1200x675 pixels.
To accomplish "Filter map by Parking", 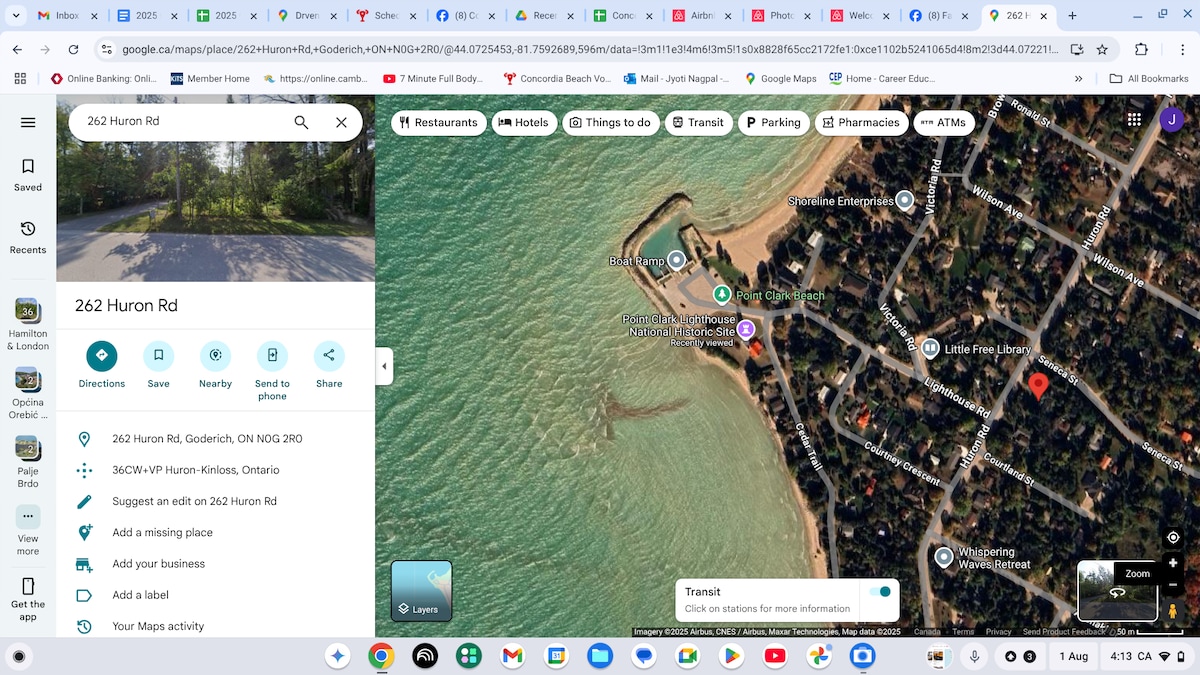I will tap(773, 122).
